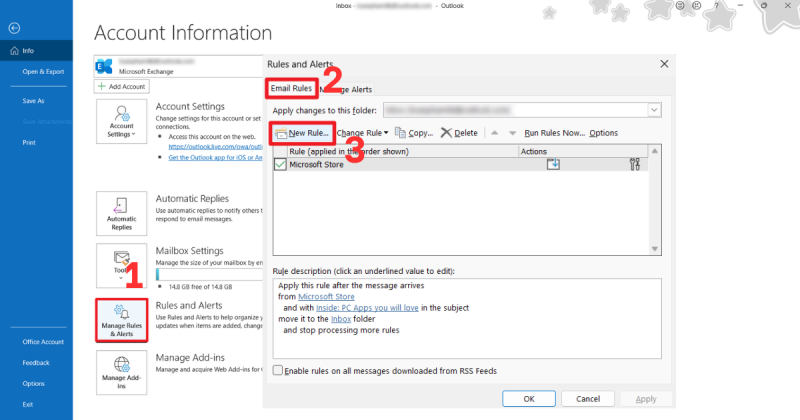Open the Change Rule dropdown
The width and height of the screenshot is (800, 420).
pos(362,132)
